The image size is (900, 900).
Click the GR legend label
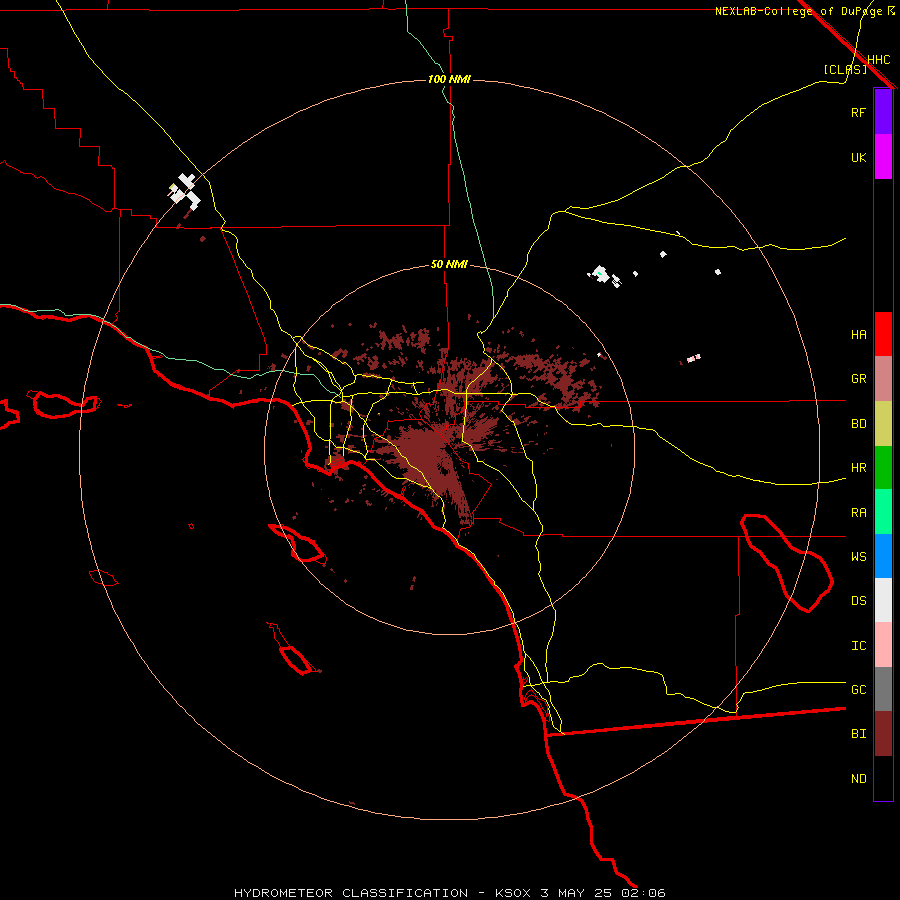tap(858, 379)
